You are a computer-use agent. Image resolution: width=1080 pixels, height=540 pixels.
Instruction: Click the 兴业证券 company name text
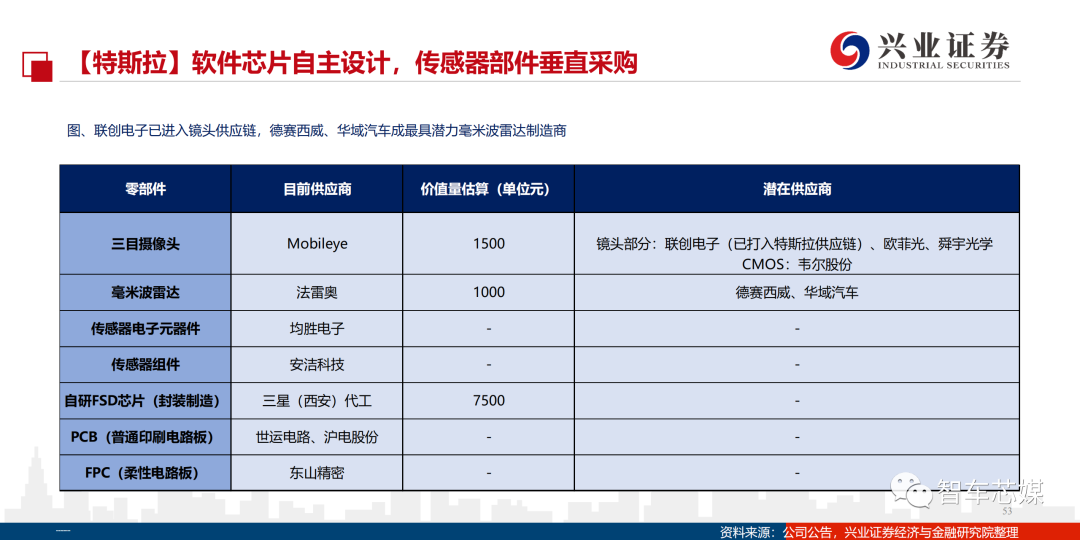pyautogui.click(x=944, y=44)
